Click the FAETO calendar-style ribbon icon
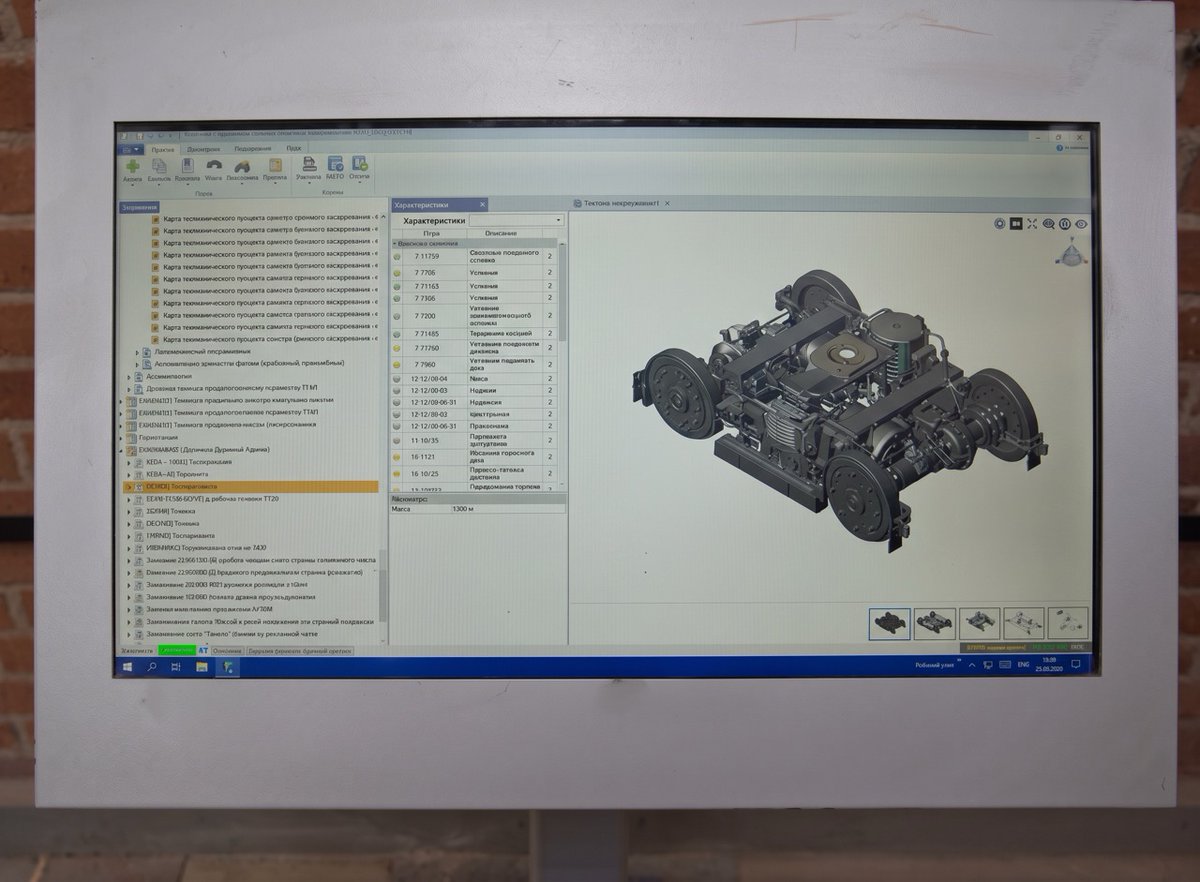Image resolution: width=1200 pixels, height=882 pixels. point(335,164)
